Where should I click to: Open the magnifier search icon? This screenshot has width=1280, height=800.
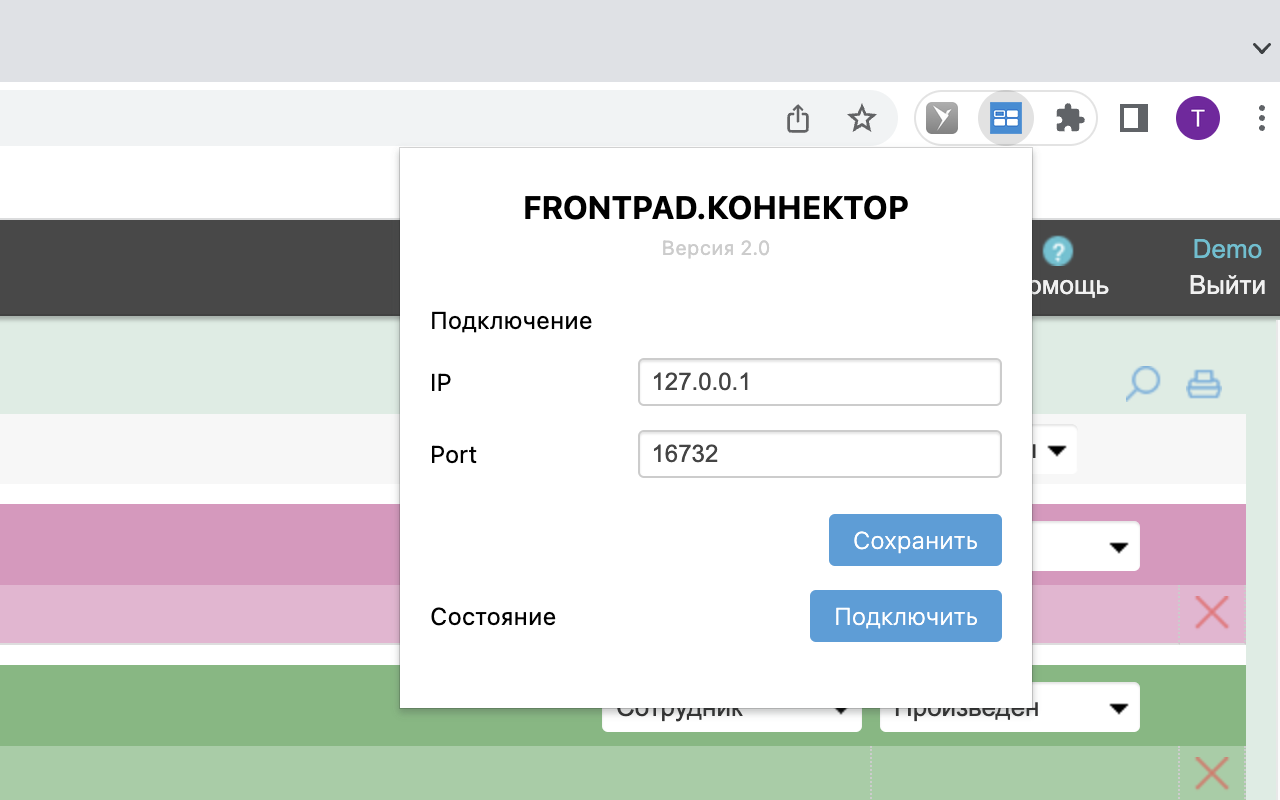tap(1142, 384)
